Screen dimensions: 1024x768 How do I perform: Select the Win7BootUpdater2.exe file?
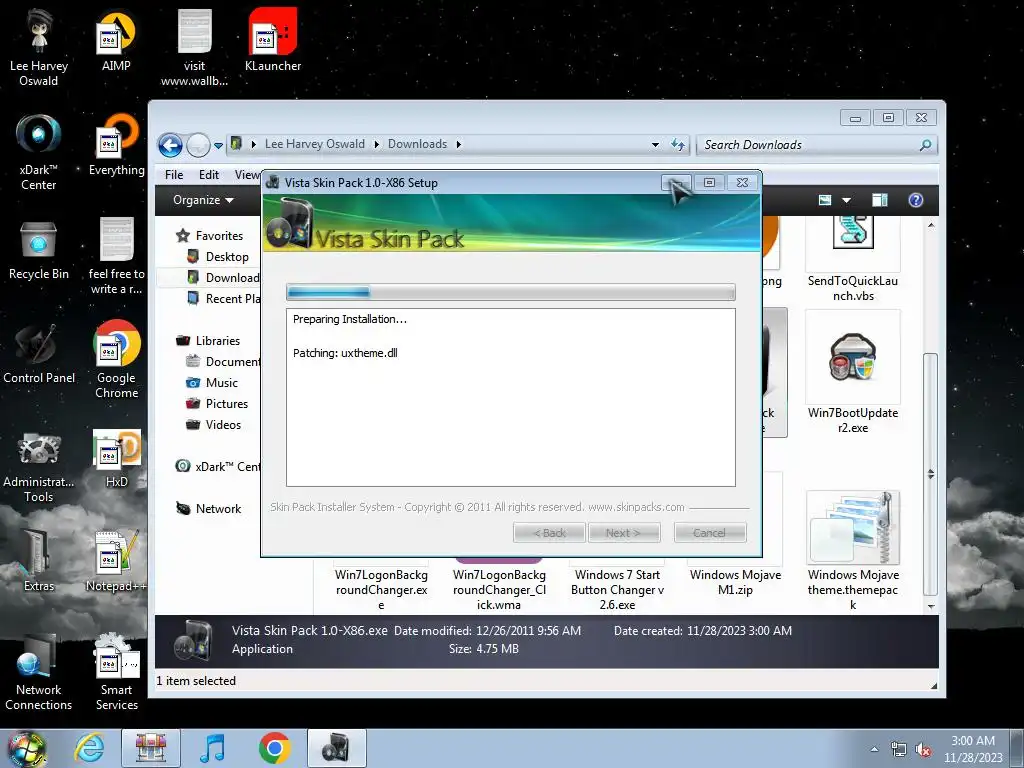point(852,374)
